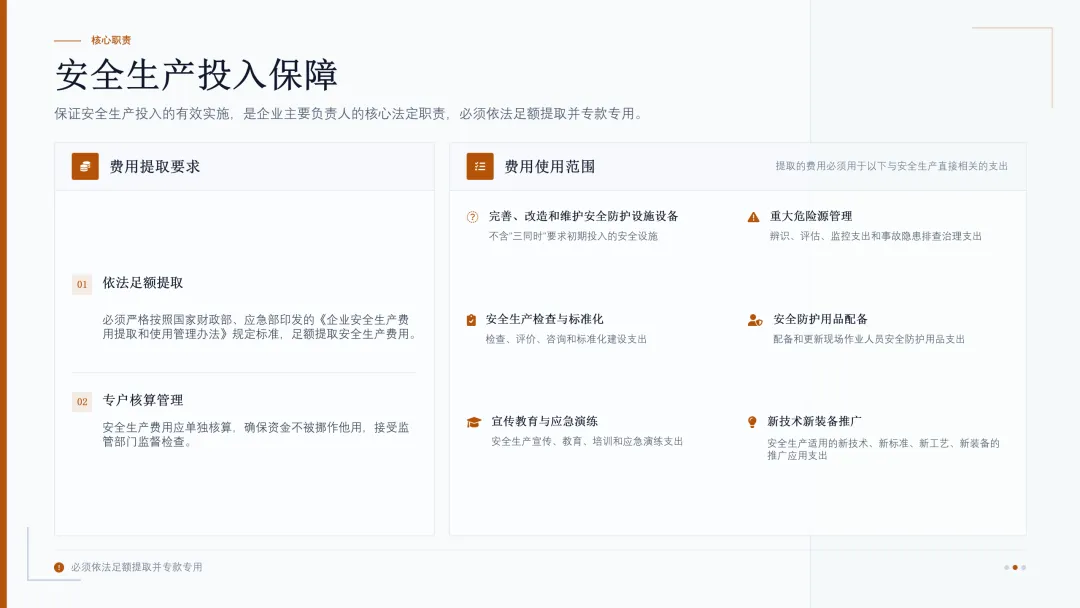Screen dimensions: 1080x608
Task: Click the 核心职责 section label
Action: [x=111, y=40]
